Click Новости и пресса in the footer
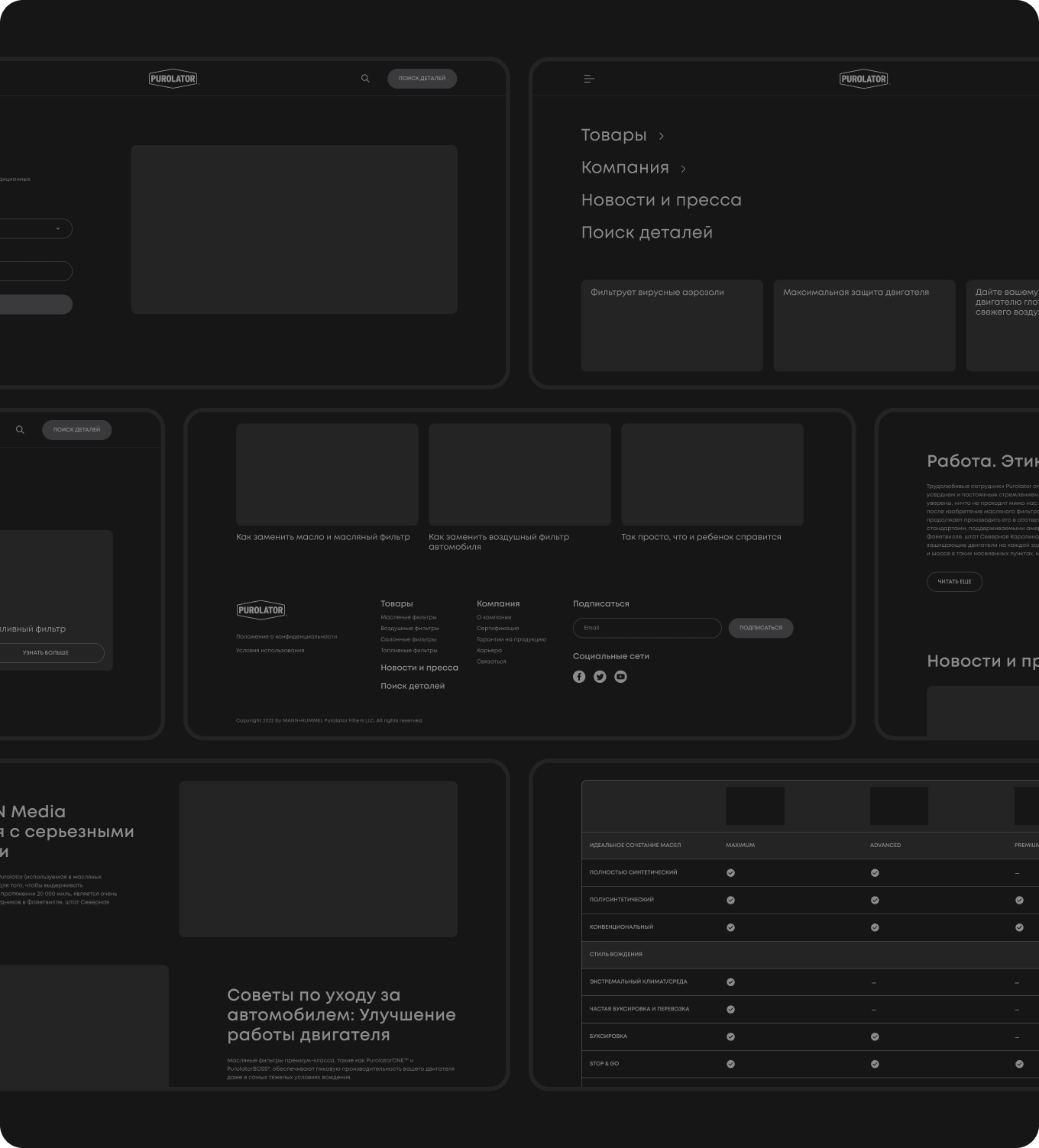The image size is (1039, 1148). click(x=419, y=668)
